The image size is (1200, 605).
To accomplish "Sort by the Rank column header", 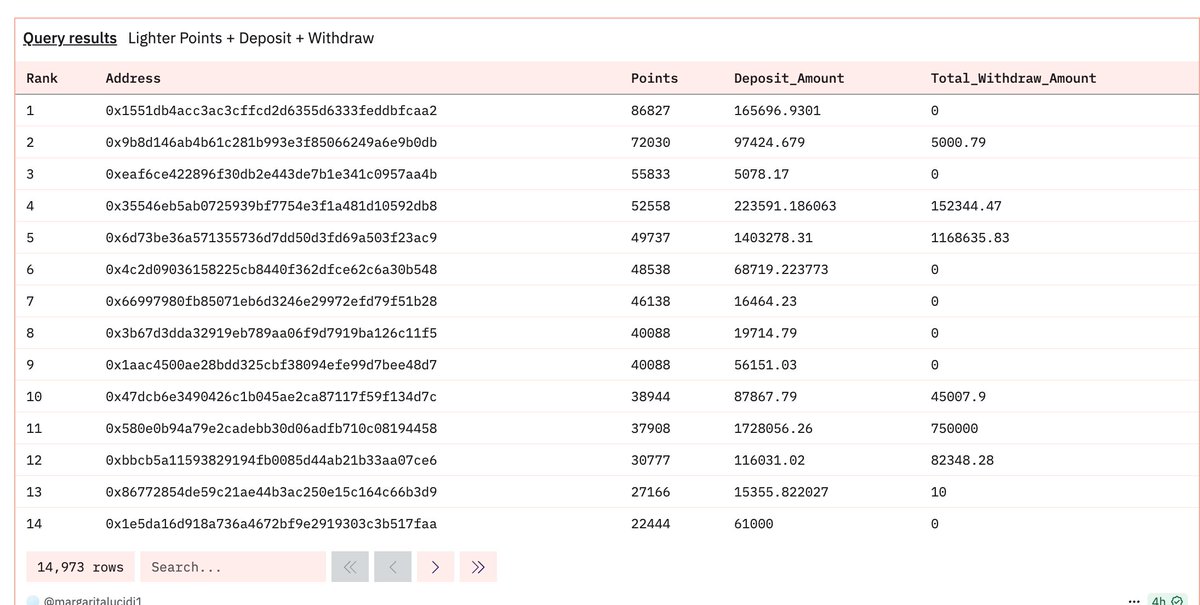I will tap(42, 78).
